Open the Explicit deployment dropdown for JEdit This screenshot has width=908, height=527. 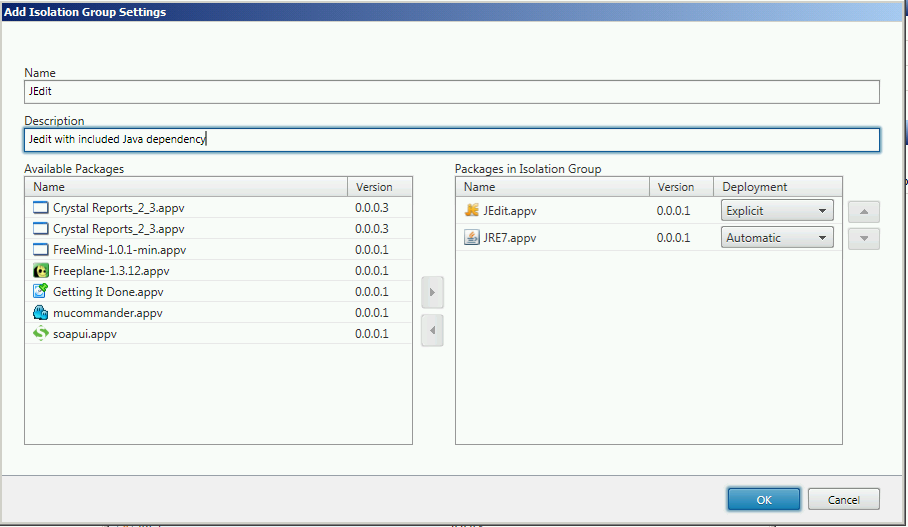coord(777,211)
